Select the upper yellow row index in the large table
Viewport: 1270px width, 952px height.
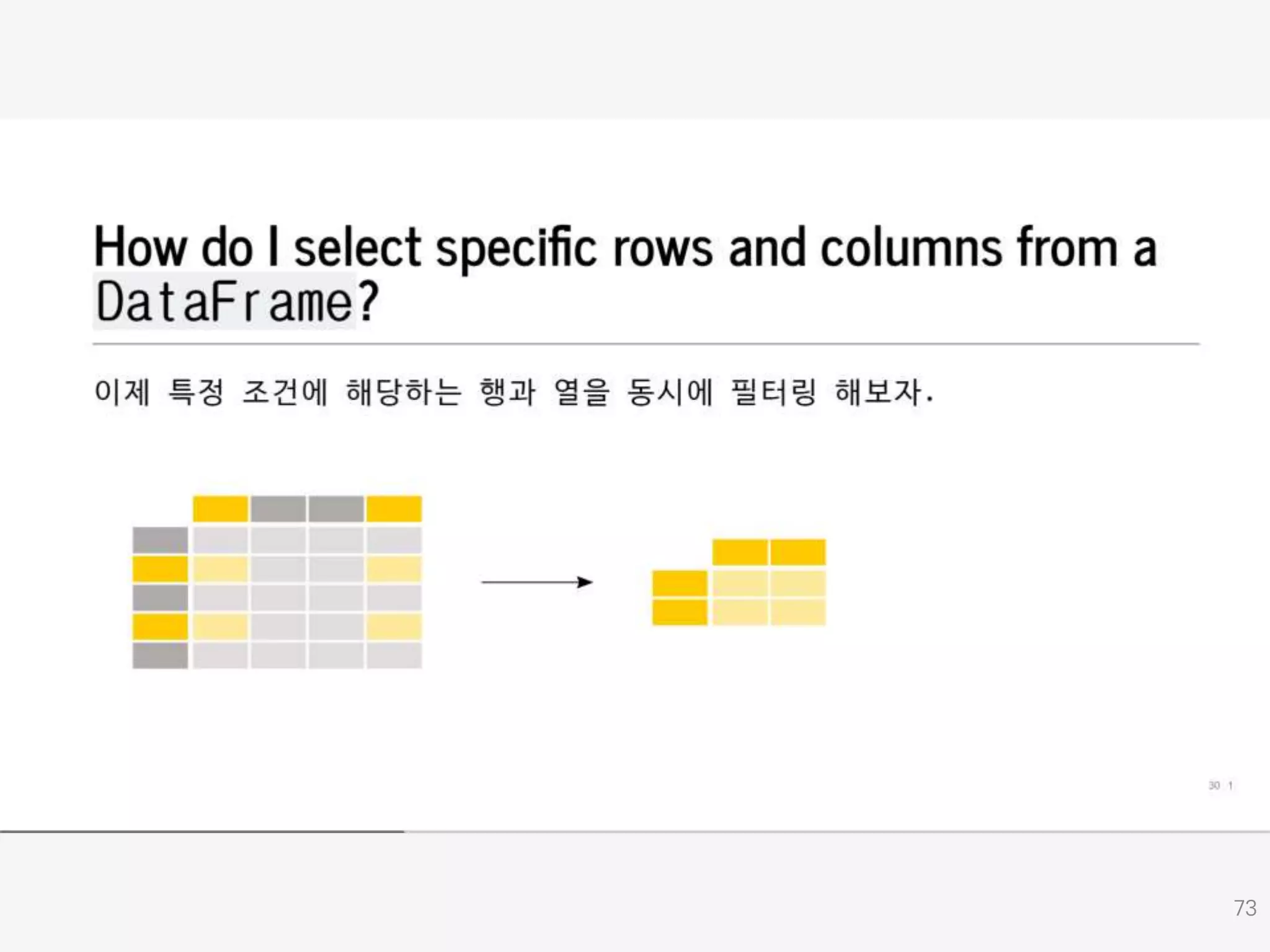tap(160, 569)
